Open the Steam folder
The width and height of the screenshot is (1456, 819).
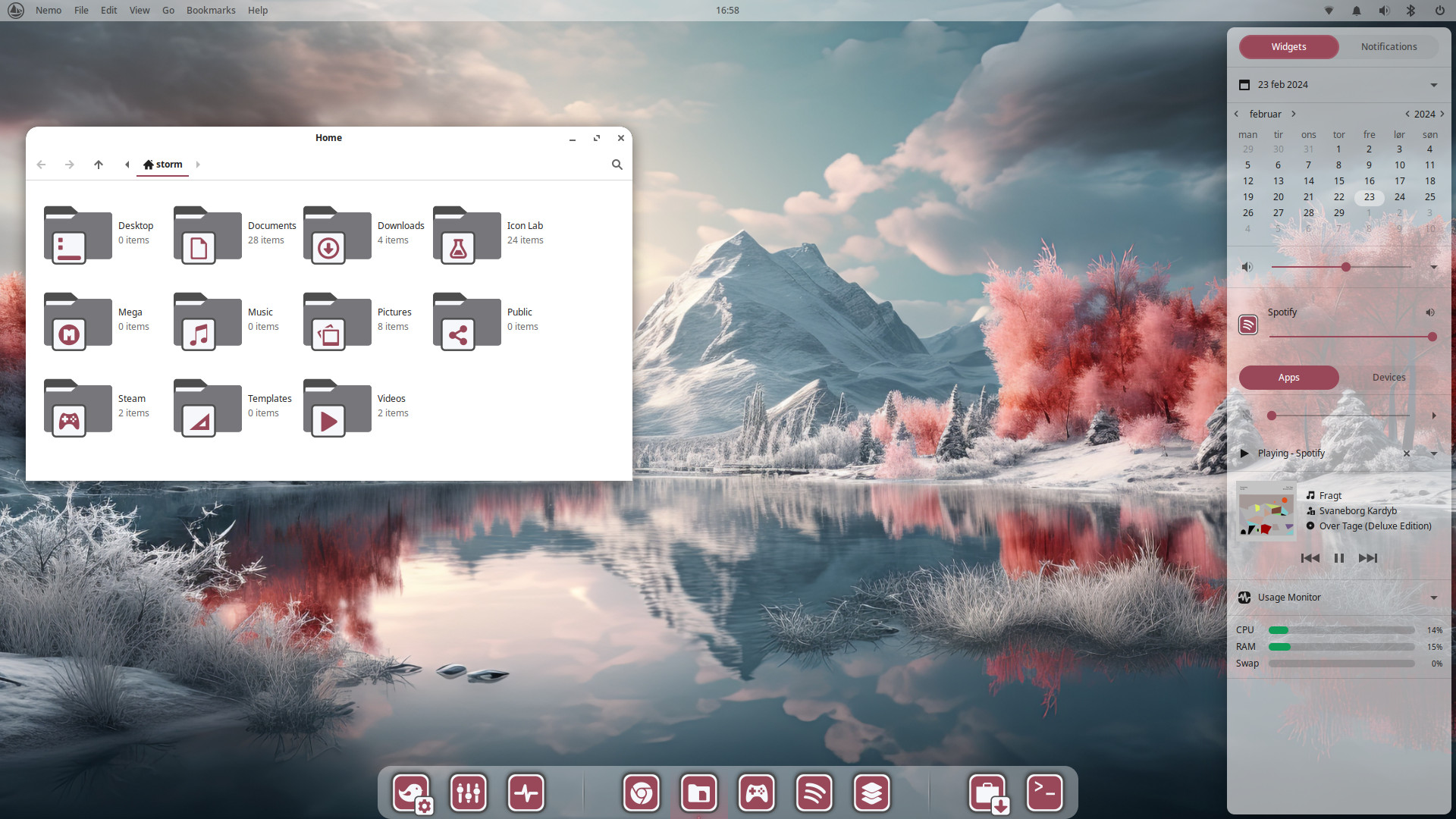77,409
